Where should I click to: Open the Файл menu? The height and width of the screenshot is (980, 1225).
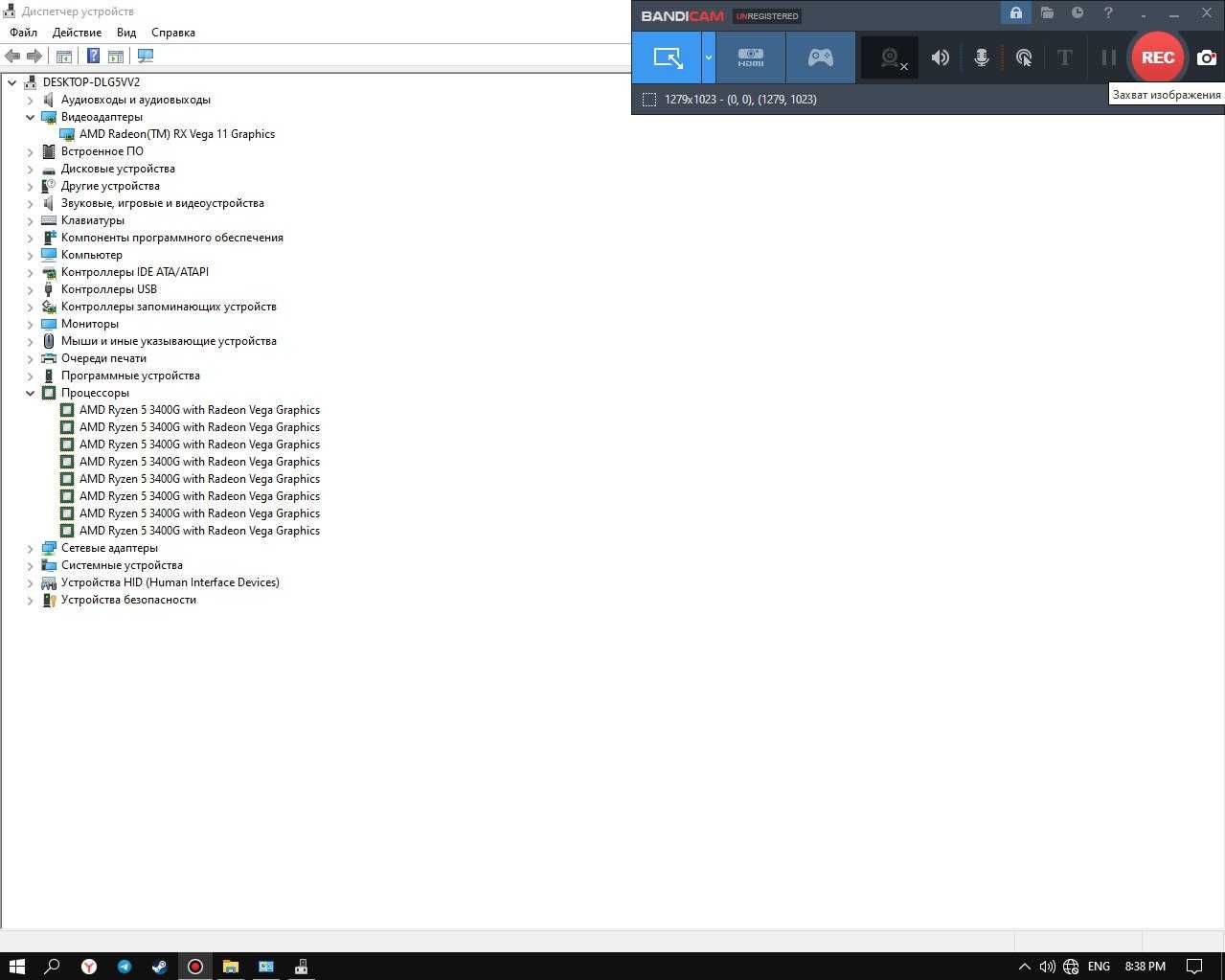click(x=23, y=33)
